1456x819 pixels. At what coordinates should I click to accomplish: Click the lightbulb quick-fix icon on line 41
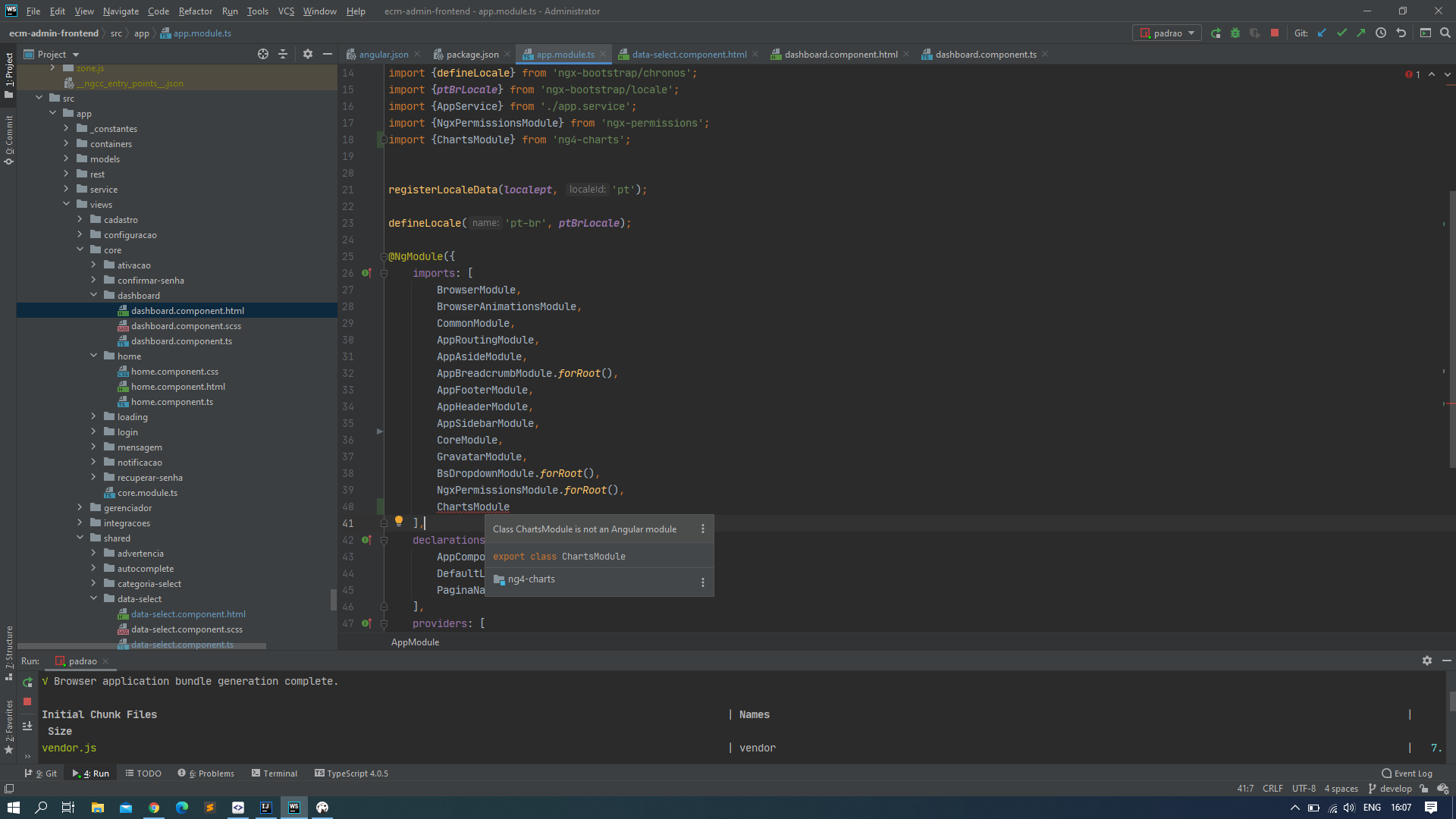click(x=399, y=521)
